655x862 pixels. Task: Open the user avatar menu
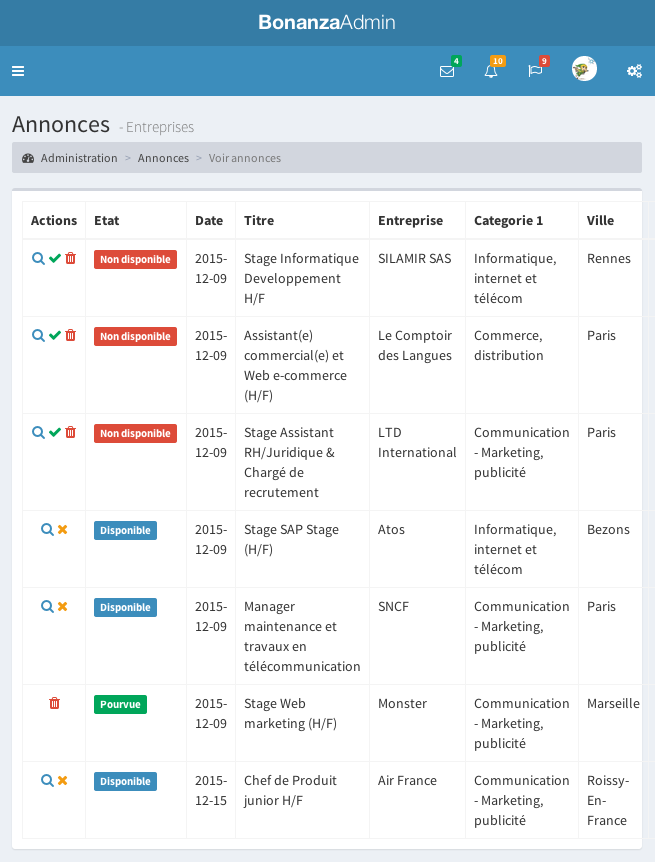(x=584, y=70)
